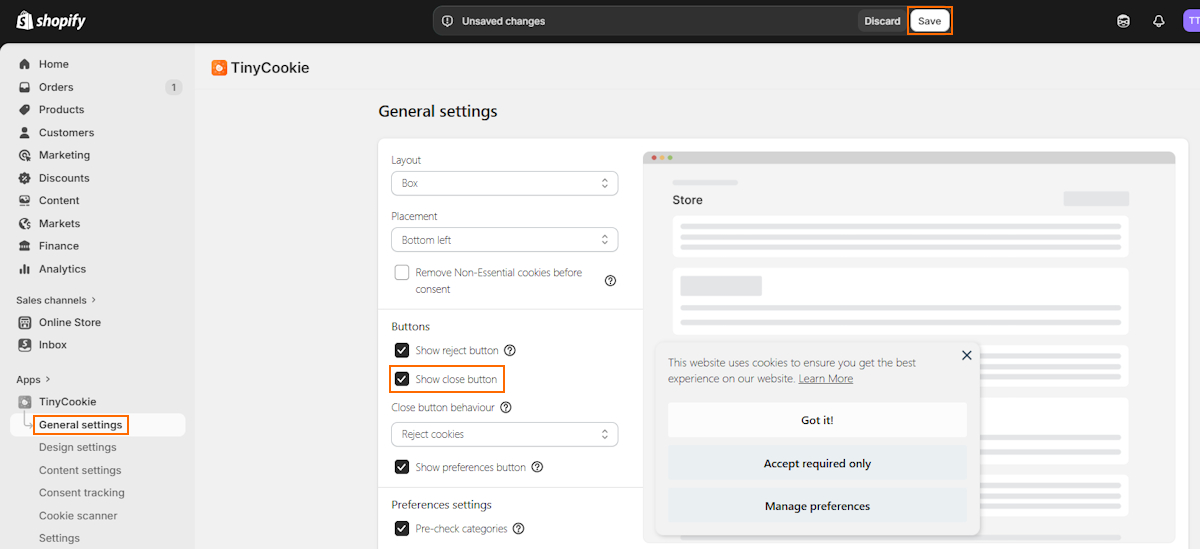This screenshot has height=549, width=1200.
Task: Close the cookie banner preview with X
Action: click(966, 355)
